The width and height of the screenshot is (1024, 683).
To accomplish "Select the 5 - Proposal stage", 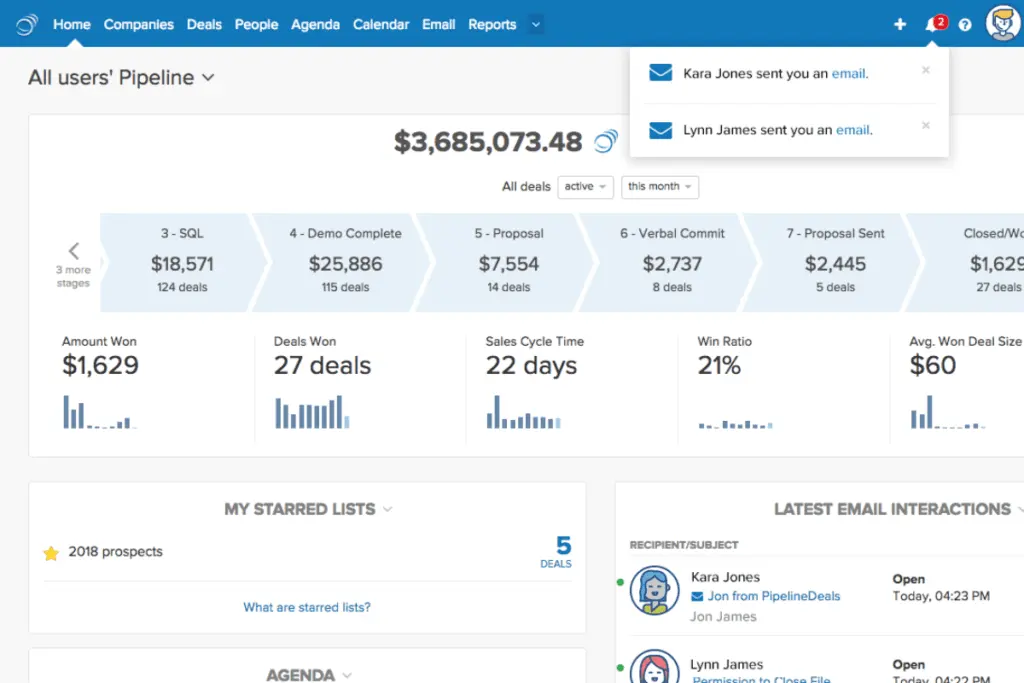I will pyautogui.click(x=509, y=262).
